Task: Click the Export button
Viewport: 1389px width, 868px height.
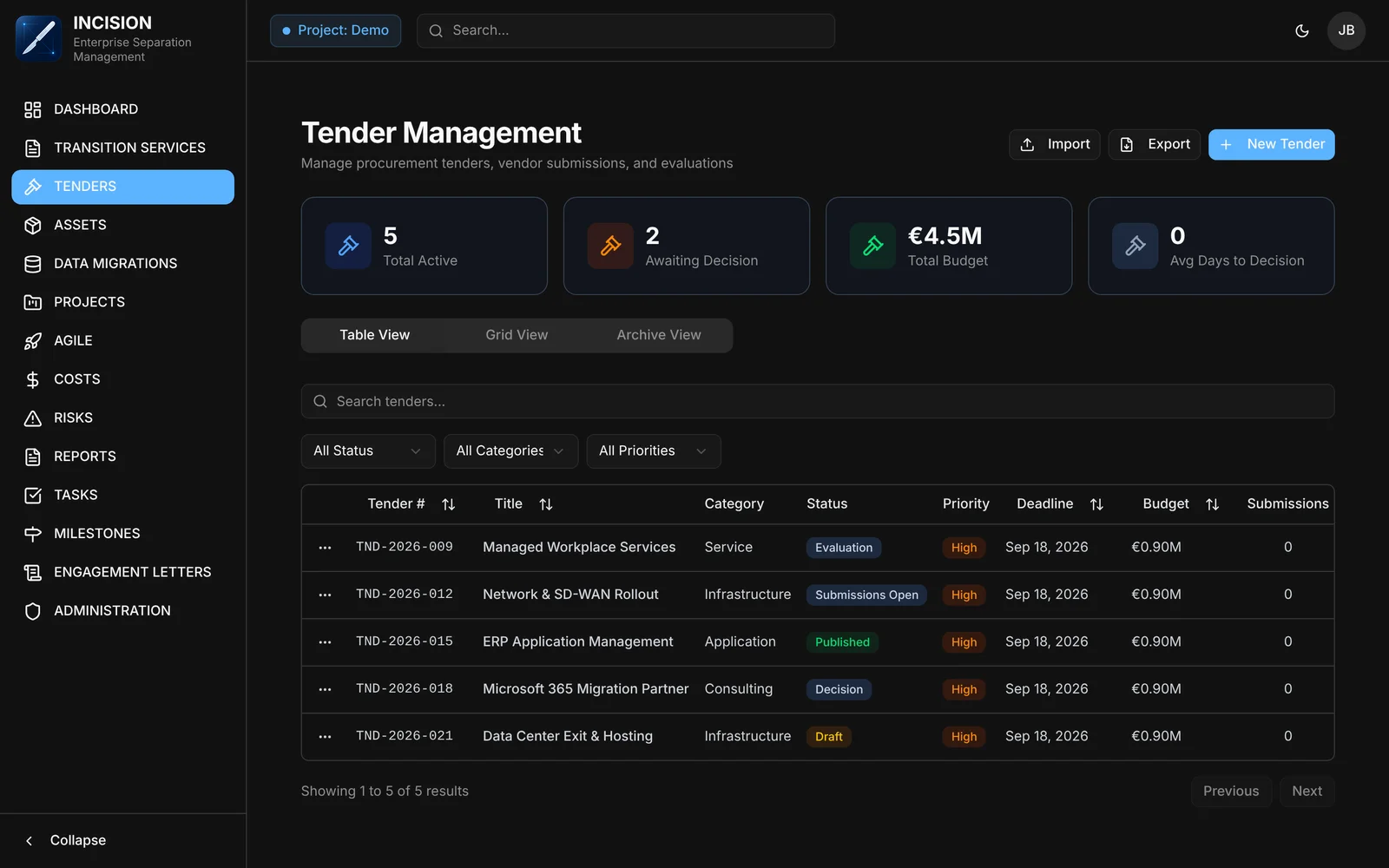Action: [x=1155, y=144]
